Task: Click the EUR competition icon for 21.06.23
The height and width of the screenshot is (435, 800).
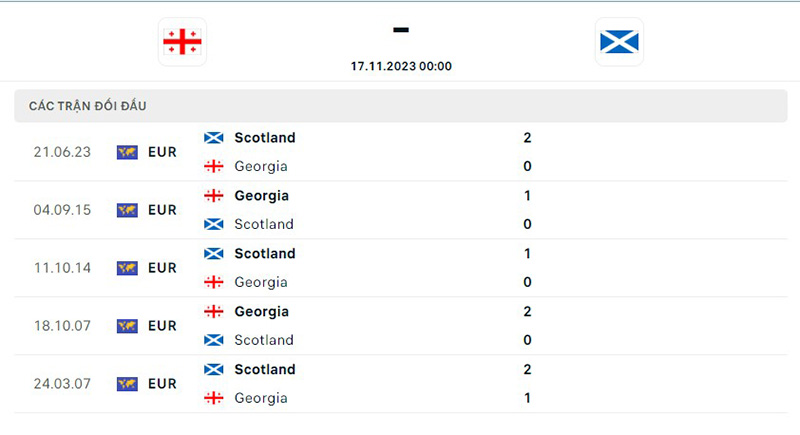Action: coord(127,152)
